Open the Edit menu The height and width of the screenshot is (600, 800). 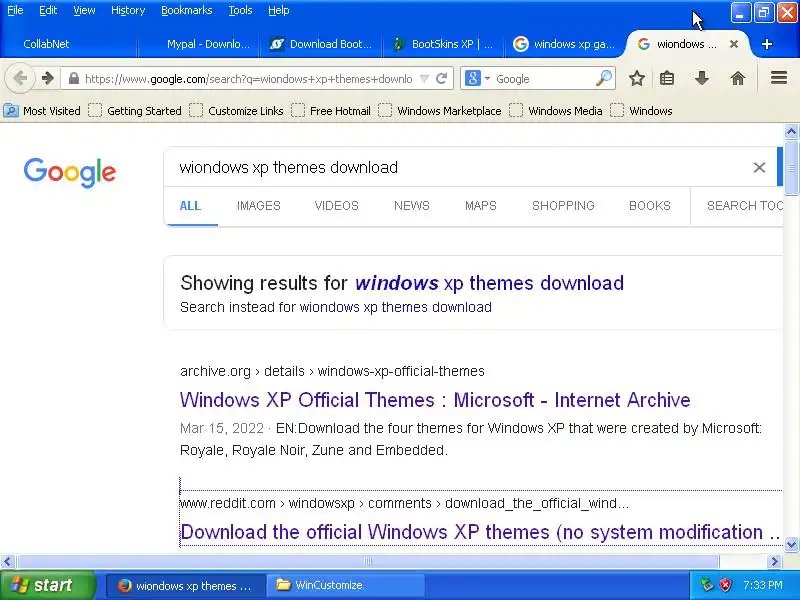[x=48, y=10]
